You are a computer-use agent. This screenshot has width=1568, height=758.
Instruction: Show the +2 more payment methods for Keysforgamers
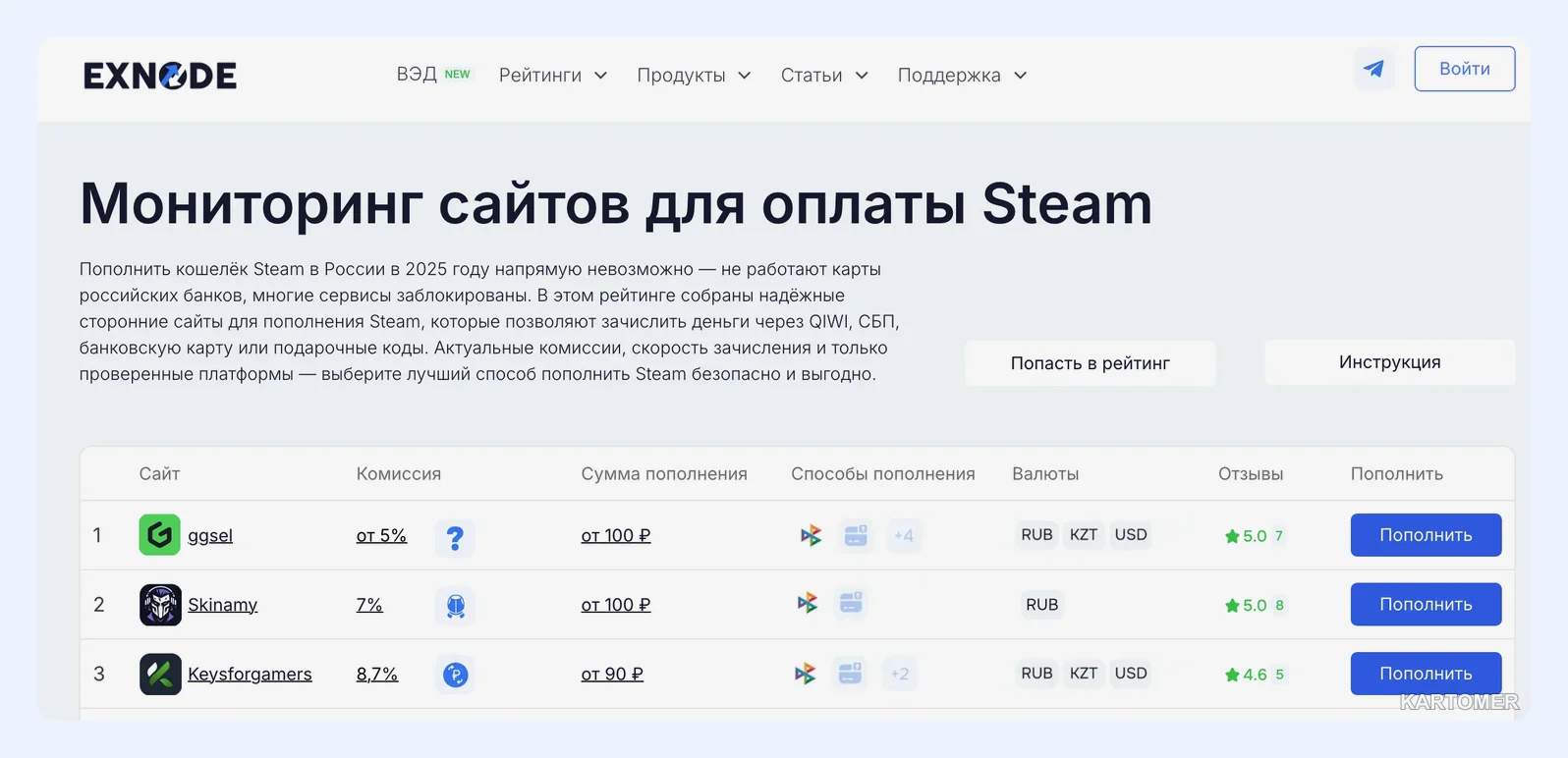pyautogui.click(x=900, y=674)
